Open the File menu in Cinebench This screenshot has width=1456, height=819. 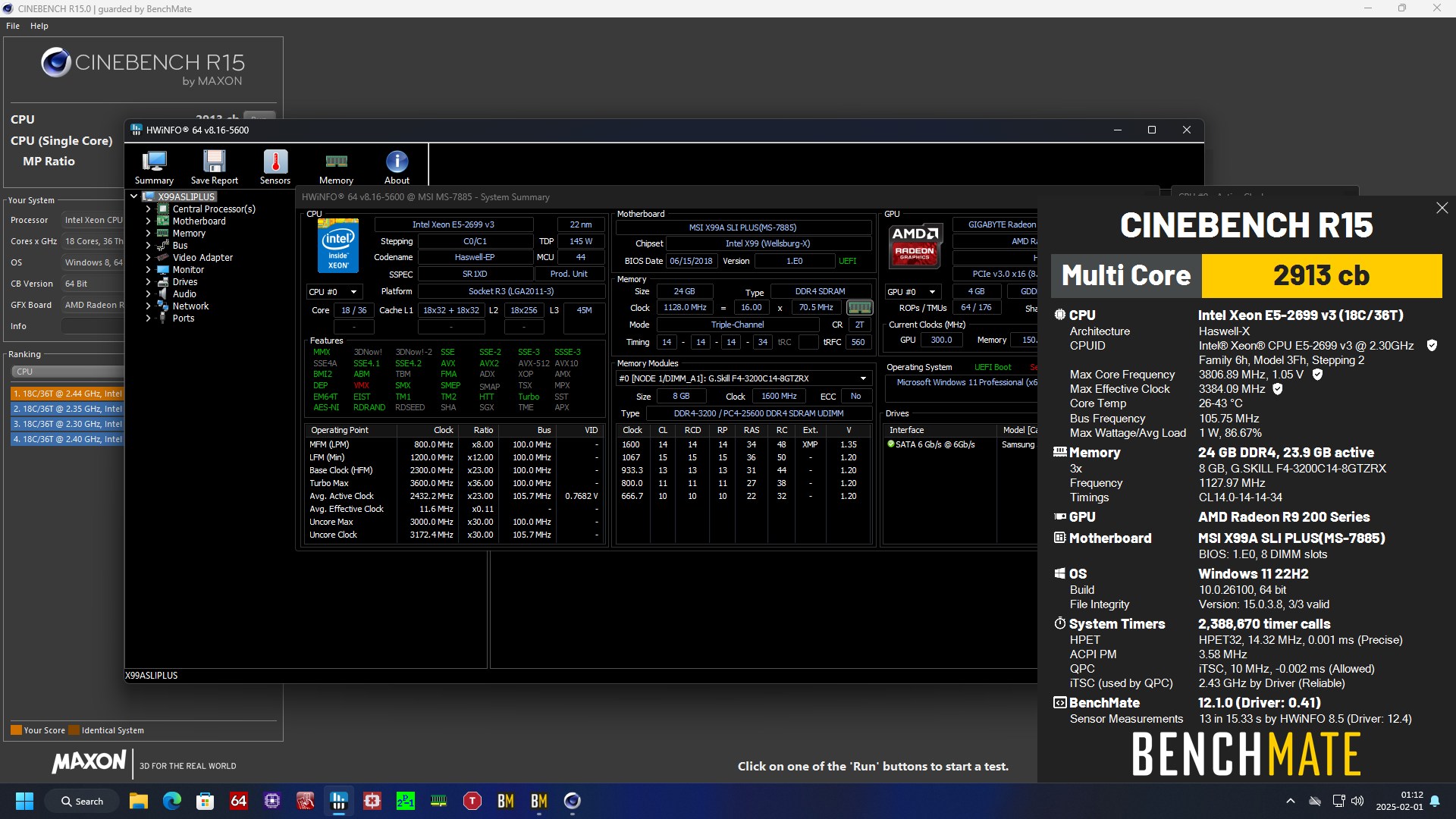[x=13, y=26]
